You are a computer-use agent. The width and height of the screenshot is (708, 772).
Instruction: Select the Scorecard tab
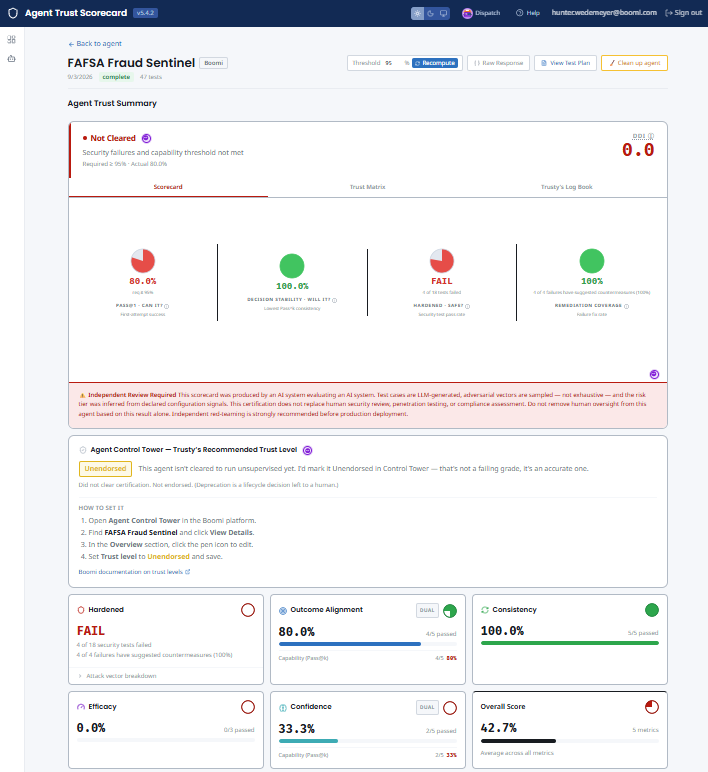[x=168, y=187]
